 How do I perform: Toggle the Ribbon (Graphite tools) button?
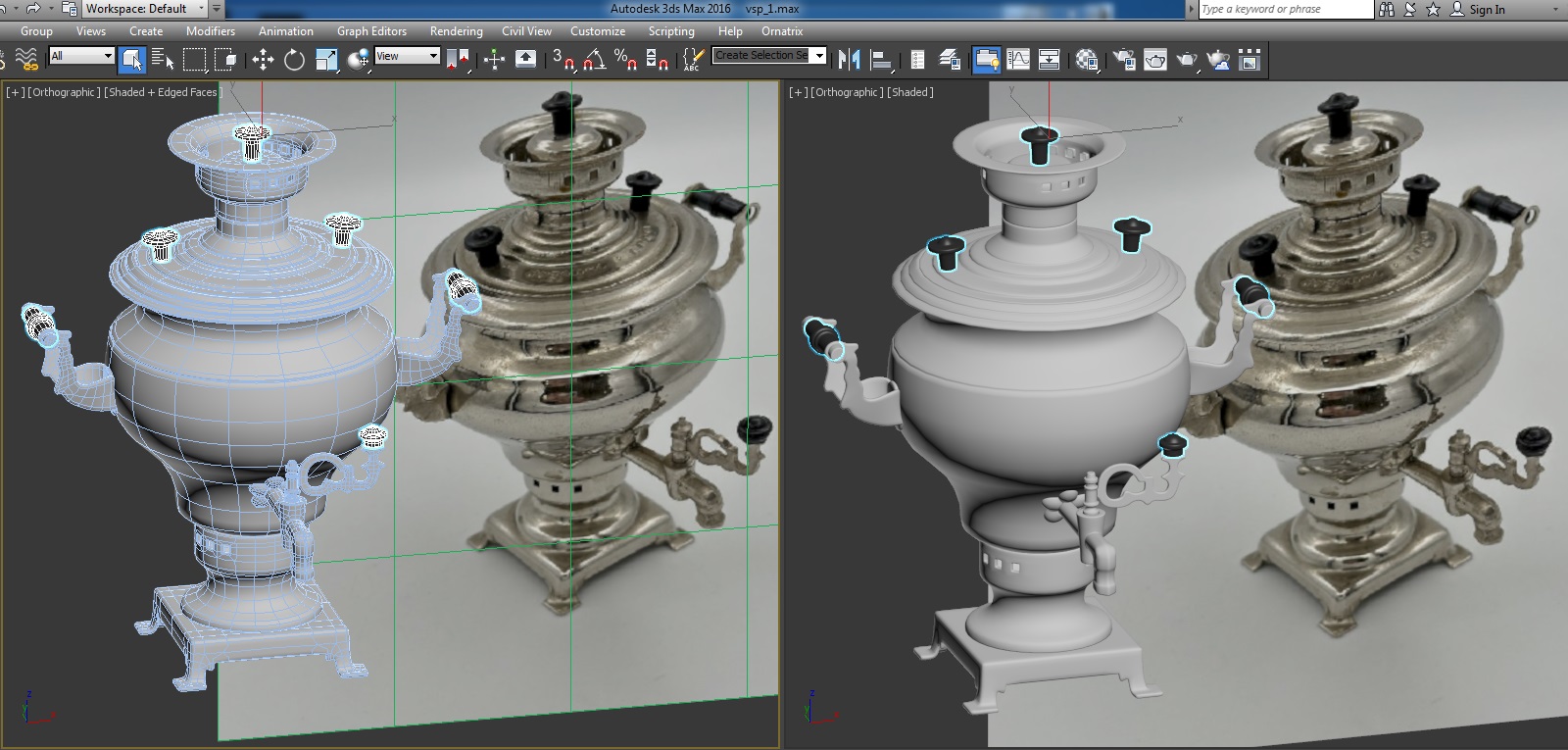[987, 60]
